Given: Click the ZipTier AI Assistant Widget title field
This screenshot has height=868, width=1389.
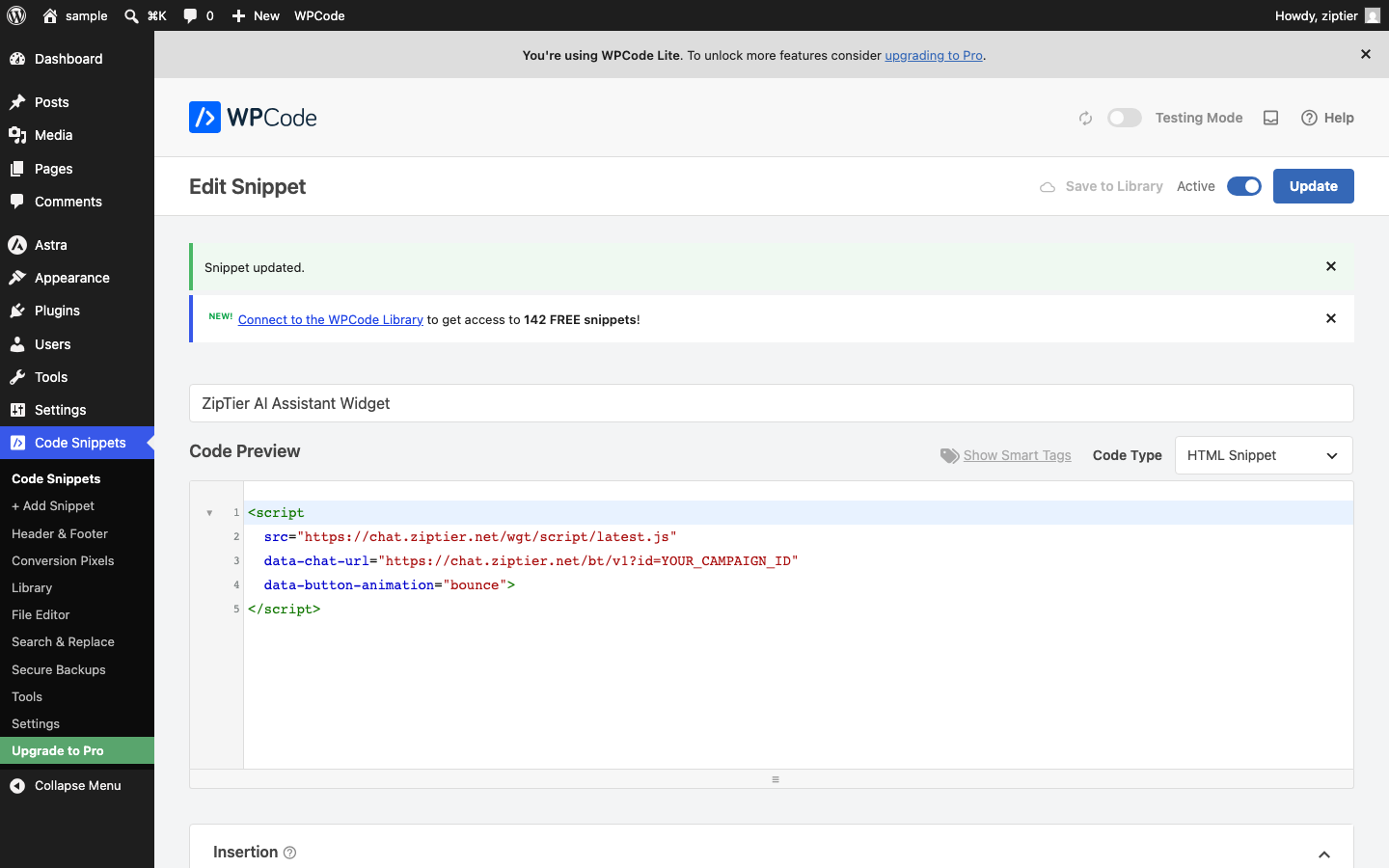Looking at the screenshot, I should [772, 403].
